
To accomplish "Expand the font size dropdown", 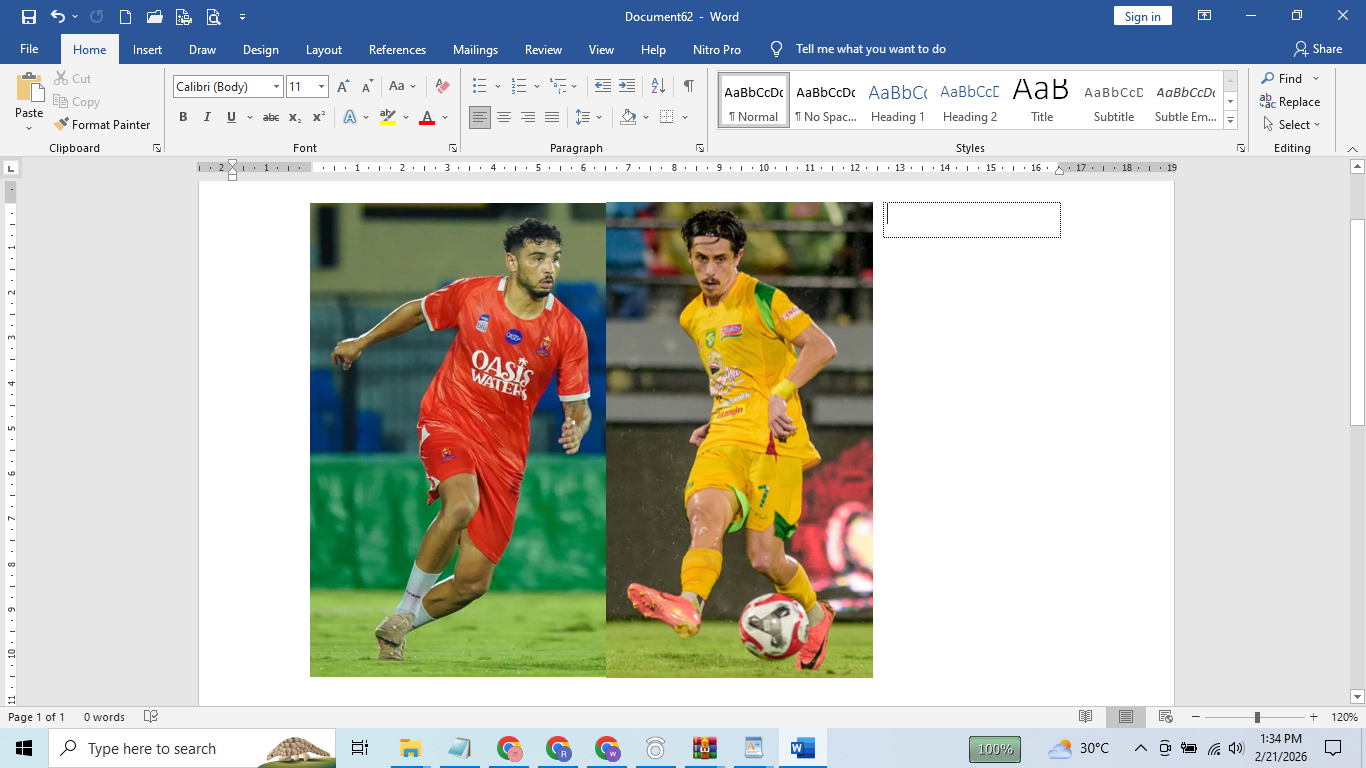I will pyautogui.click(x=321, y=87).
